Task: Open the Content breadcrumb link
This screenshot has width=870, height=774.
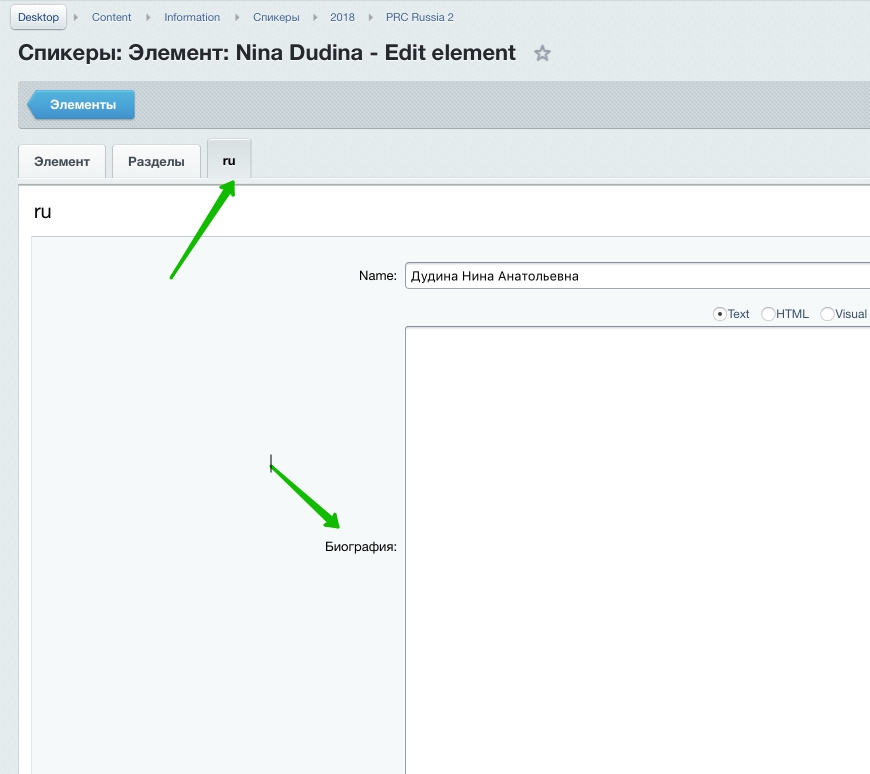Action: point(111,17)
